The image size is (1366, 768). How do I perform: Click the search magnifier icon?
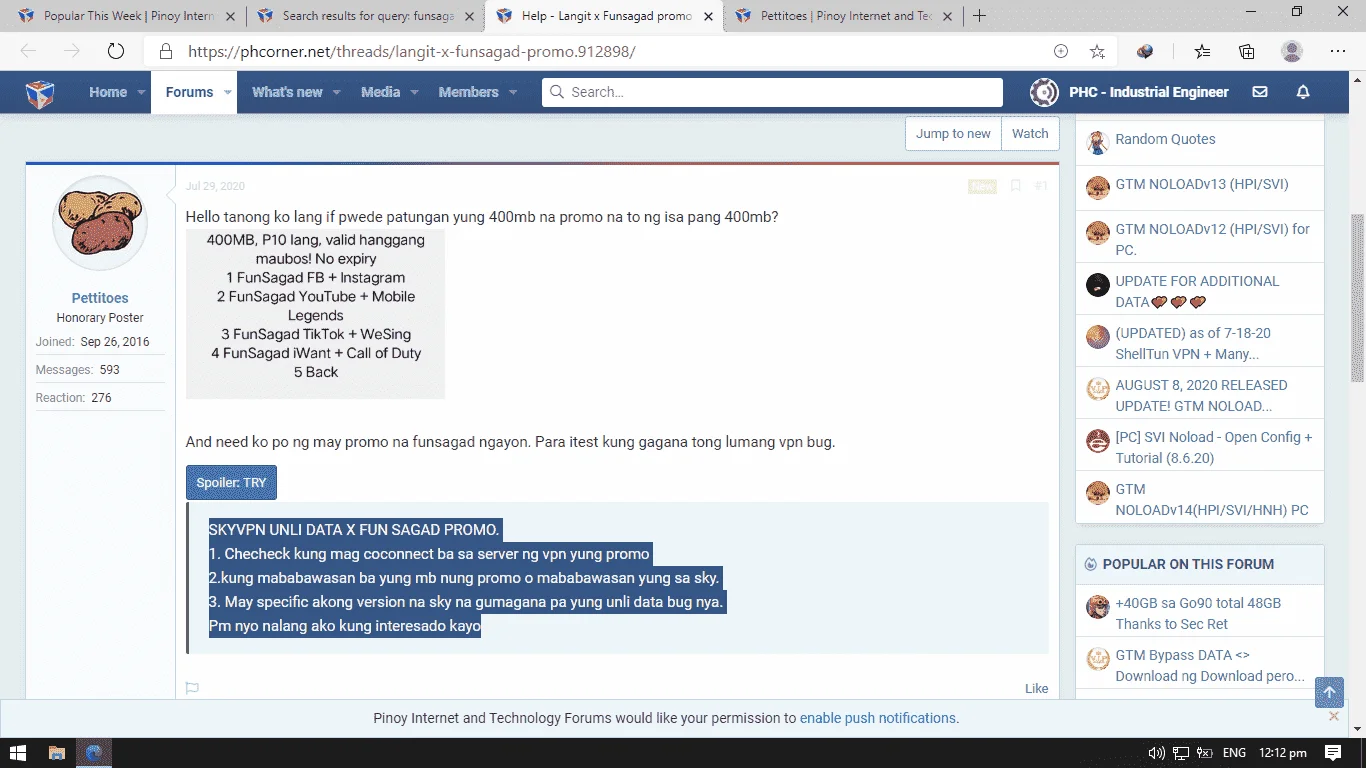click(557, 92)
